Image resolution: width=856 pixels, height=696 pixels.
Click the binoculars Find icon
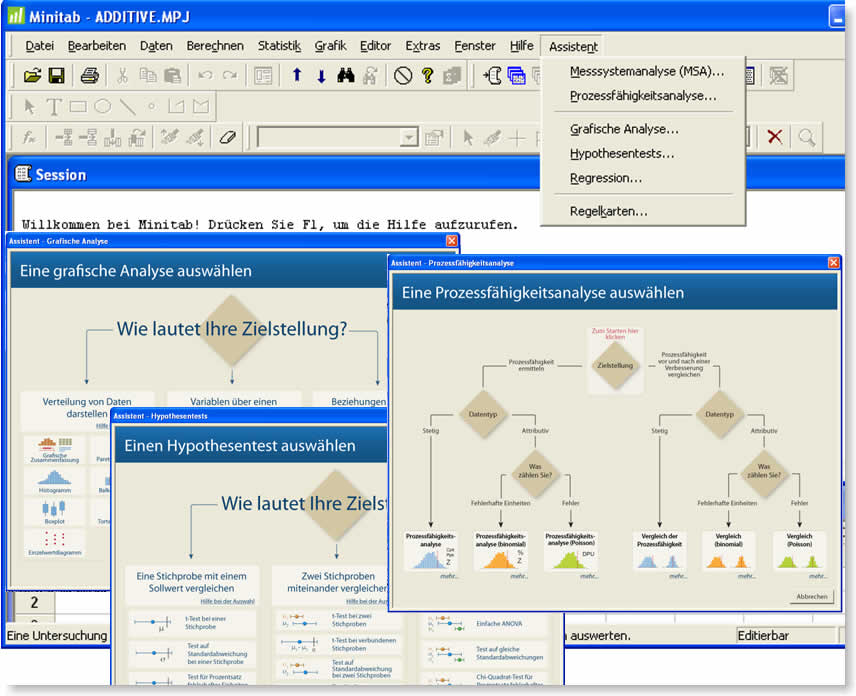[346, 75]
